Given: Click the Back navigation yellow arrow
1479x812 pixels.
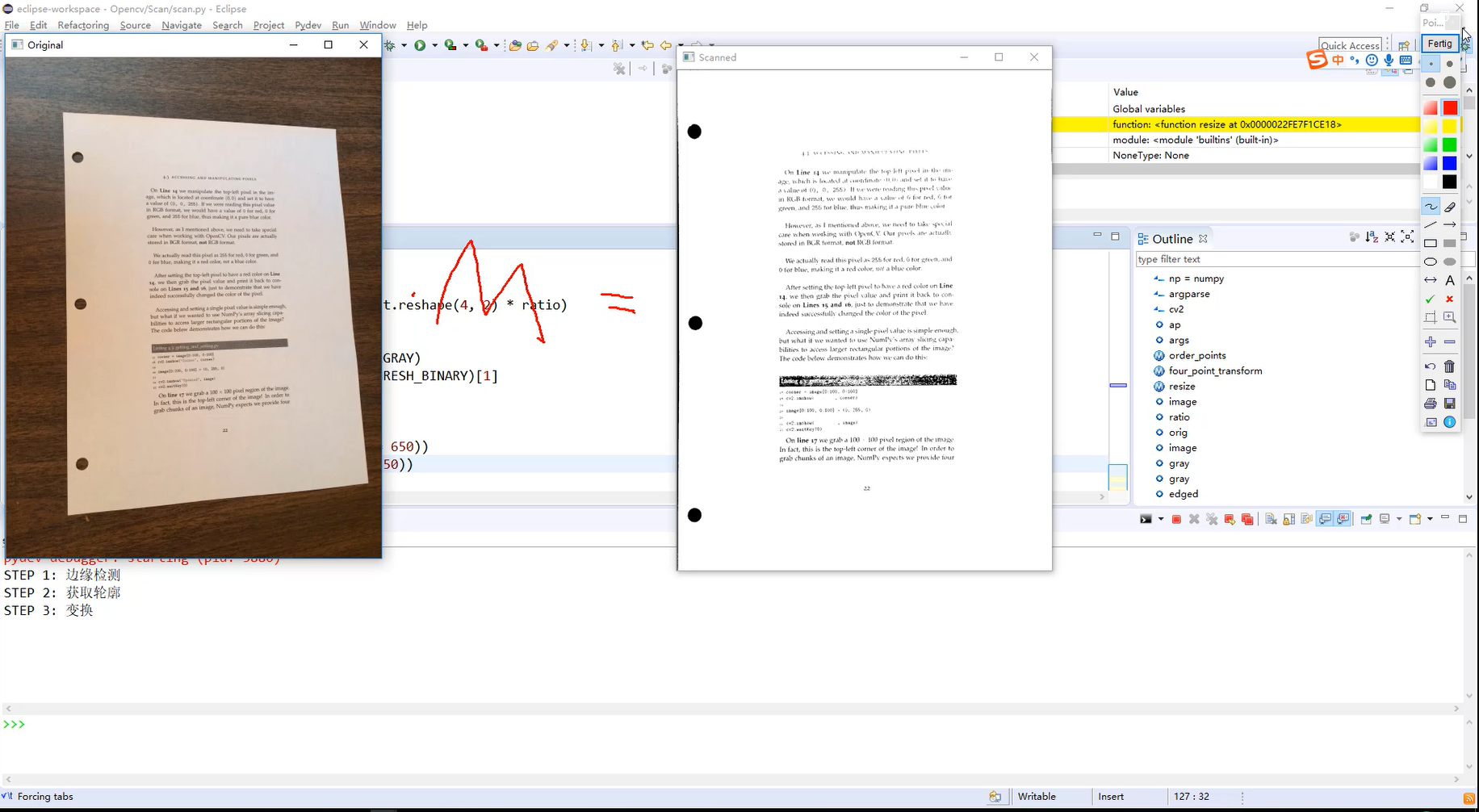Looking at the screenshot, I should pyautogui.click(x=666, y=45).
